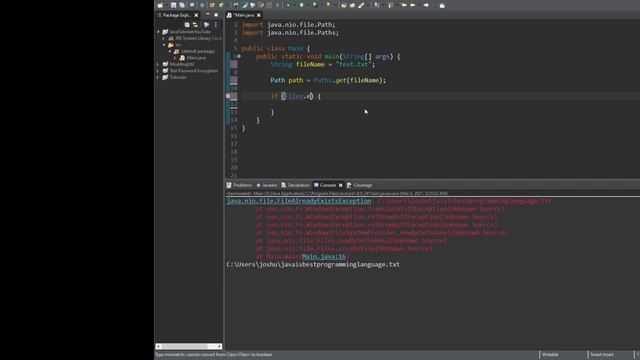Click the white forward arrow in toolbar
Image resolution: width=640 pixels, height=360 pixels.
[x=426, y=5]
